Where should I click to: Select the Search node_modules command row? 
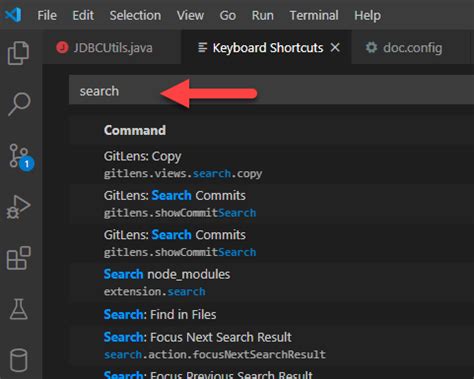[x=271, y=282]
